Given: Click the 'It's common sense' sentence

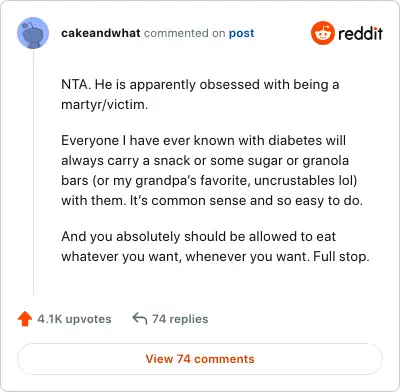Looking at the screenshot, I should [246, 200].
